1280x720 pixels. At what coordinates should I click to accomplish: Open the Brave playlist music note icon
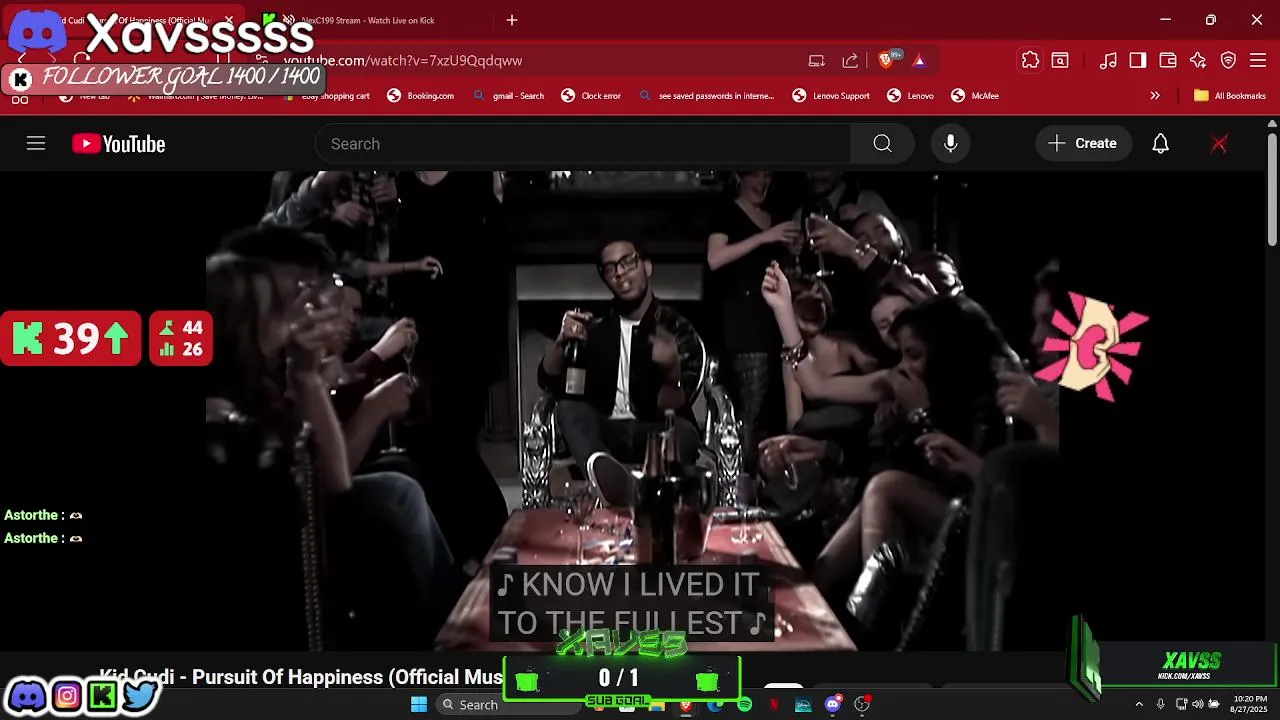pyautogui.click(x=1108, y=60)
